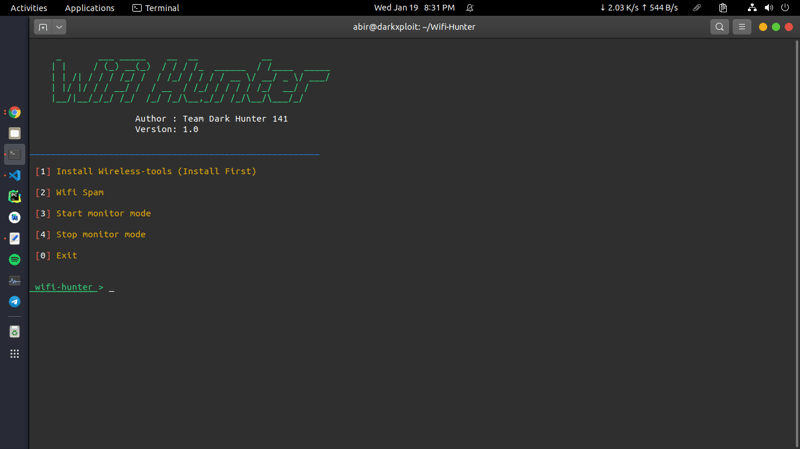Open the clipboard manager indicator
This screenshot has height=449, width=800.
pos(723,8)
